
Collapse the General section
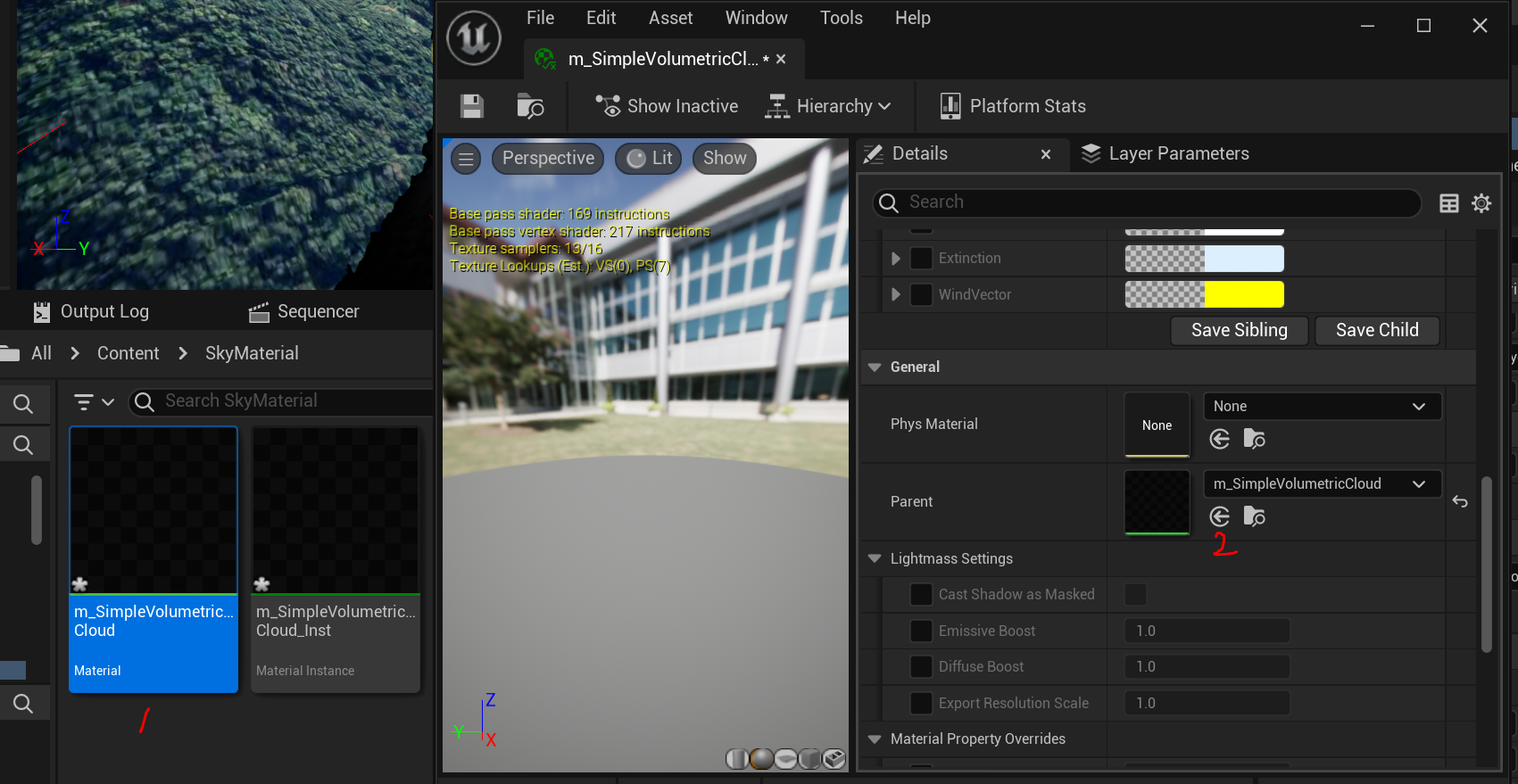point(875,367)
